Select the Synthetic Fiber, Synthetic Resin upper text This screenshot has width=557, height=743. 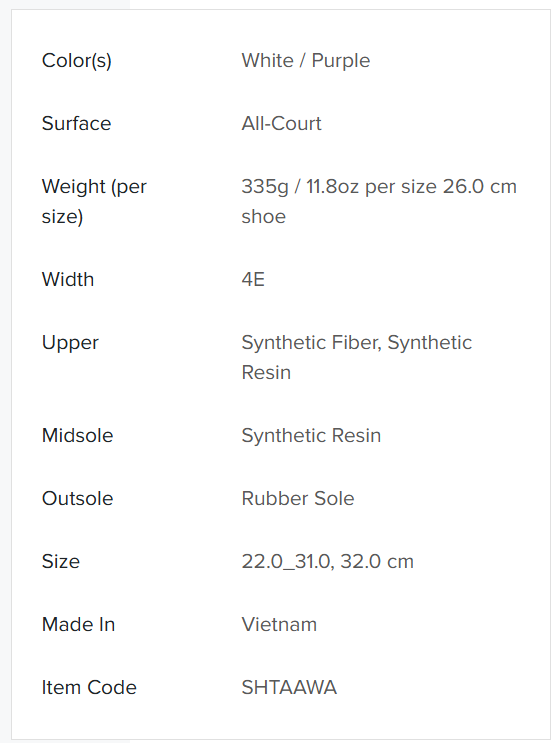(356, 357)
